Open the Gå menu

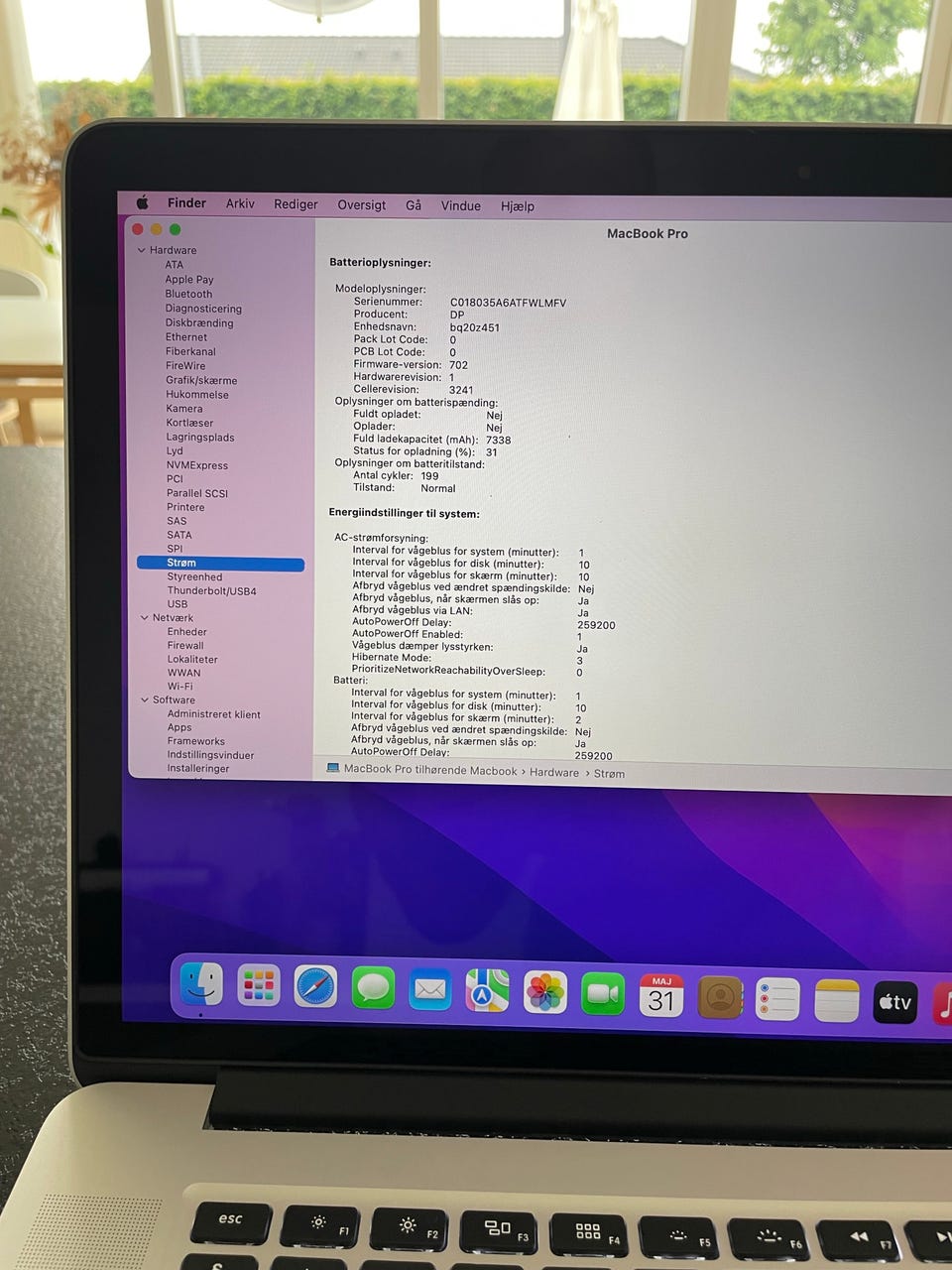click(414, 205)
